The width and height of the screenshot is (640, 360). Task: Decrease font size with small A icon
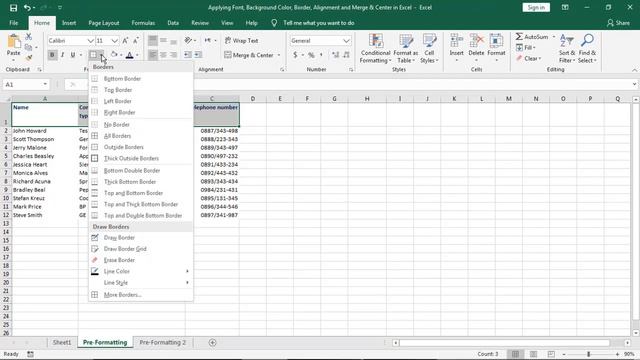[x=136, y=41]
